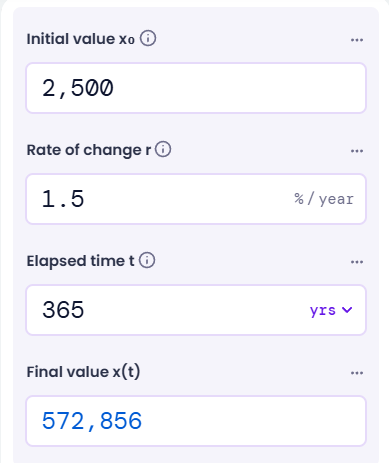Focus the Rate of change field showing 1.5
This screenshot has width=389, height=463.
point(196,199)
